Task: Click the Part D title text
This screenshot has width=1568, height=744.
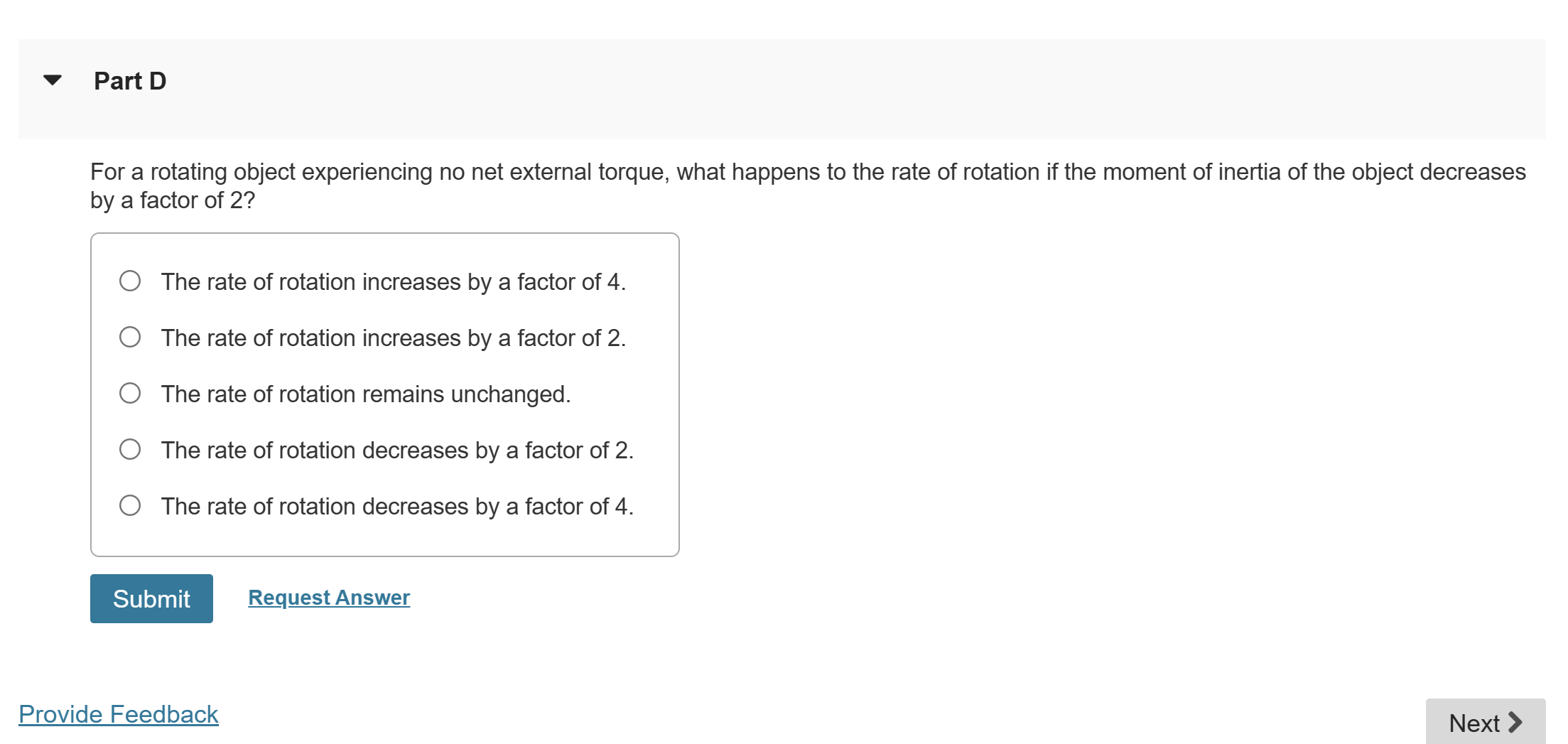Action: (130, 80)
